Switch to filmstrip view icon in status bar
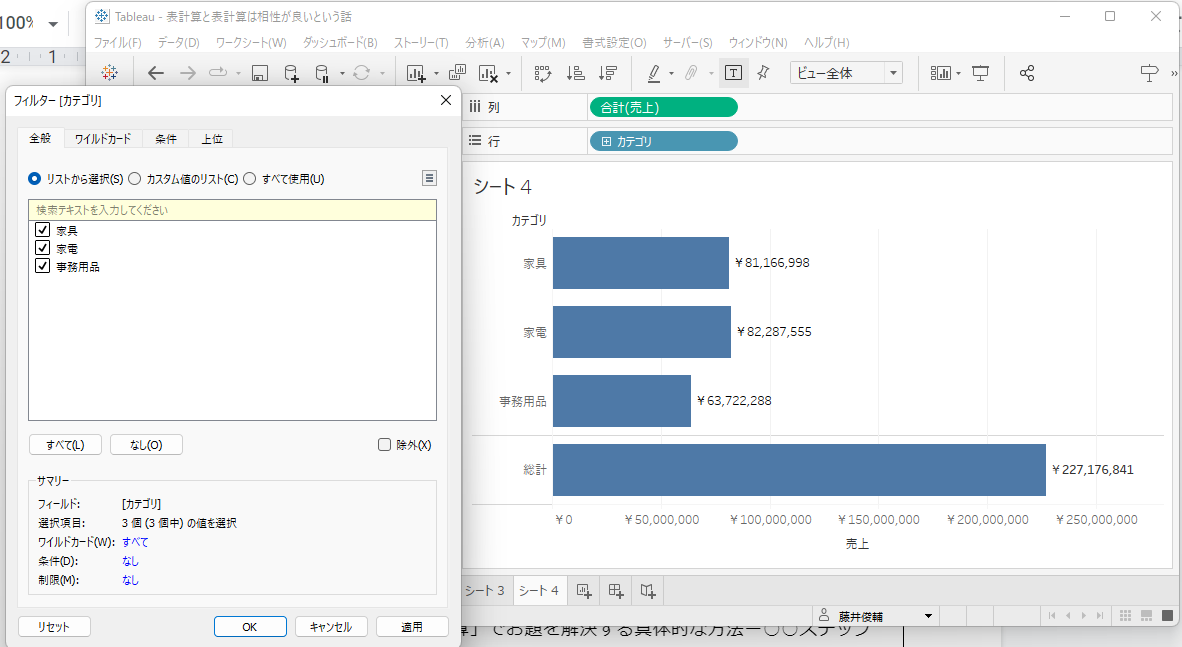The height and width of the screenshot is (647, 1182). (x=1147, y=616)
